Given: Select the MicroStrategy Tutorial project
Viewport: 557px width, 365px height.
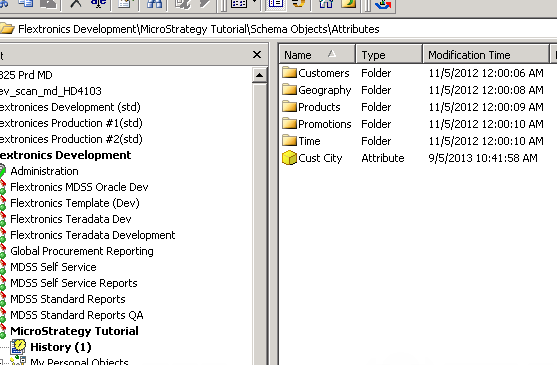Looking at the screenshot, I should [x=74, y=331].
